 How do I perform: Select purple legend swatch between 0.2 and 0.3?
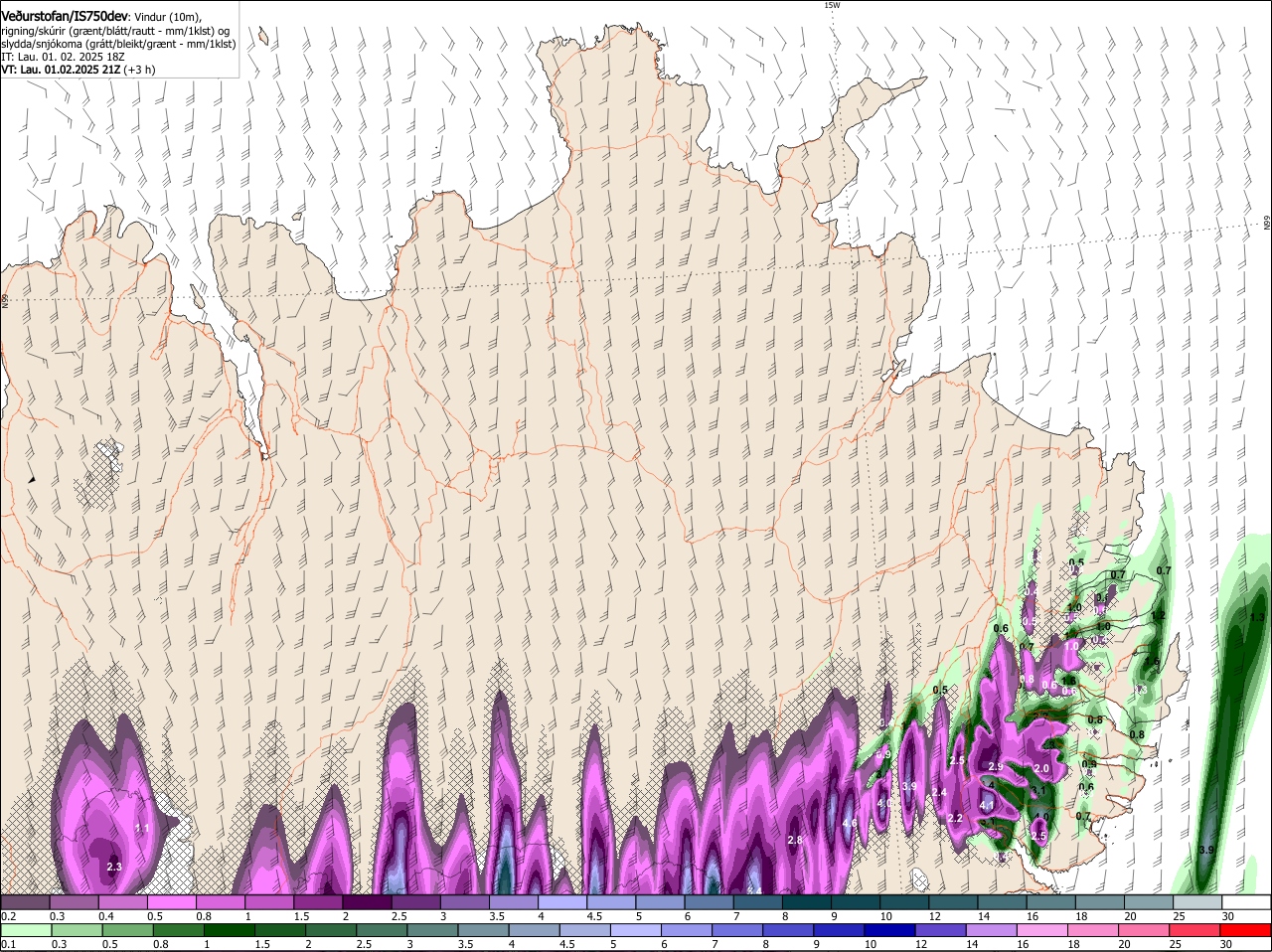[25, 901]
